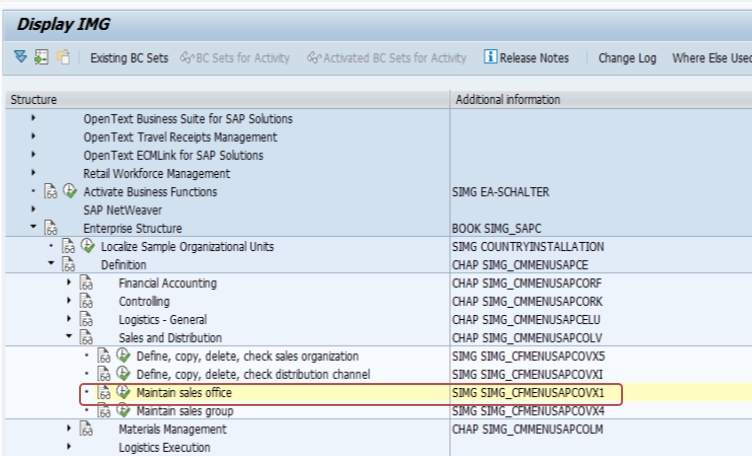Click SIMG COUNTRYINSTALLATION cell
Viewport: 752px width, 456px height.
[528, 246]
